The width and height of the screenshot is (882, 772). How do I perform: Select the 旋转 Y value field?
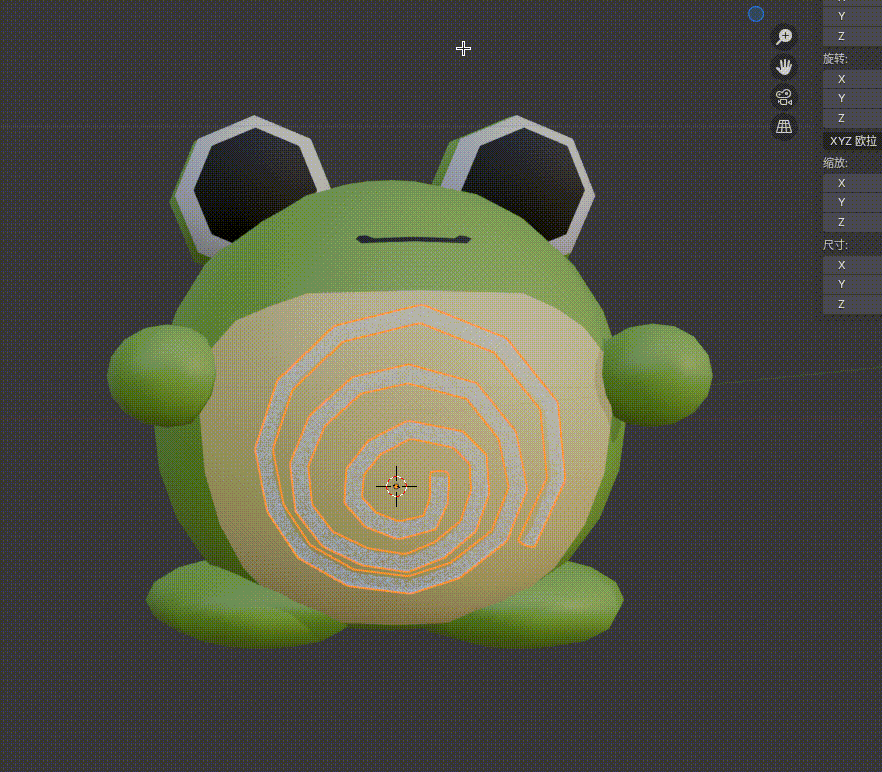pos(852,98)
